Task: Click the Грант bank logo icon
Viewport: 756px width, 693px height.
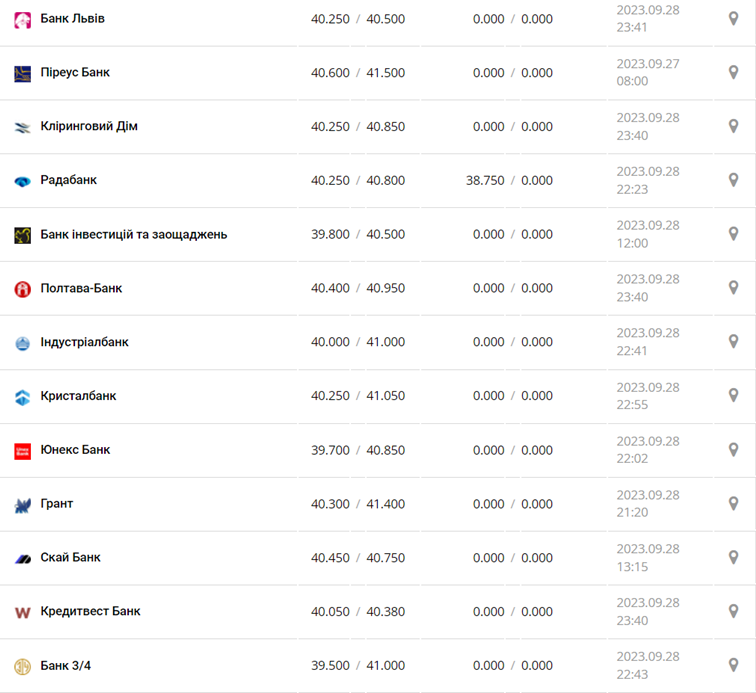Action: (x=22, y=505)
